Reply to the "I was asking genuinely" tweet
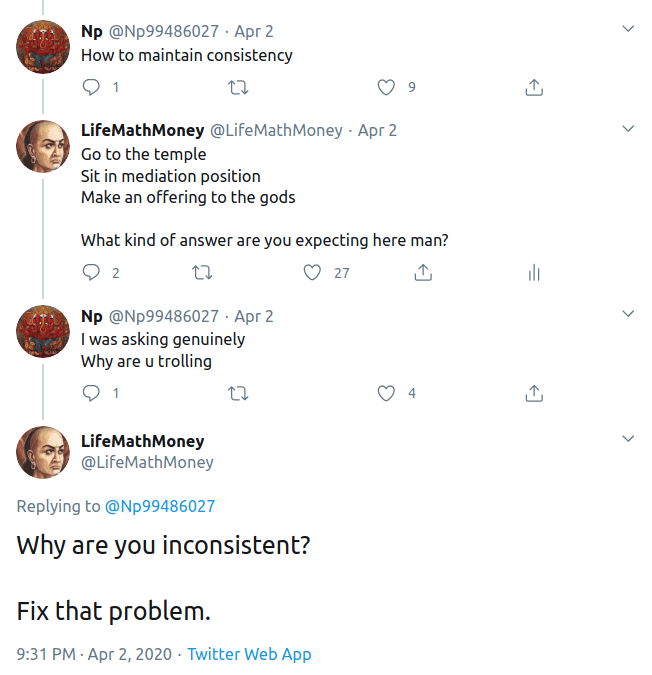The width and height of the screenshot is (652, 675). click(91, 394)
